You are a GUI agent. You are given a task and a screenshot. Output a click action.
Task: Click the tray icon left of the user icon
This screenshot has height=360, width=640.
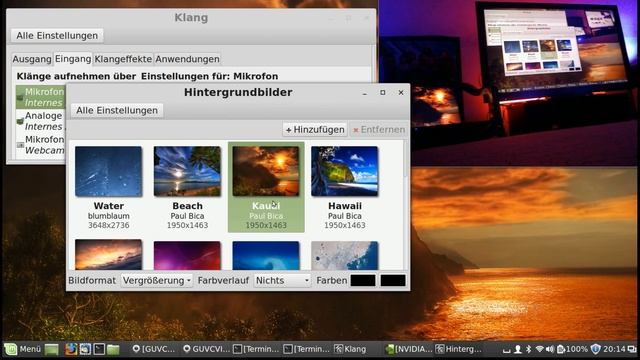coord(507,350)
